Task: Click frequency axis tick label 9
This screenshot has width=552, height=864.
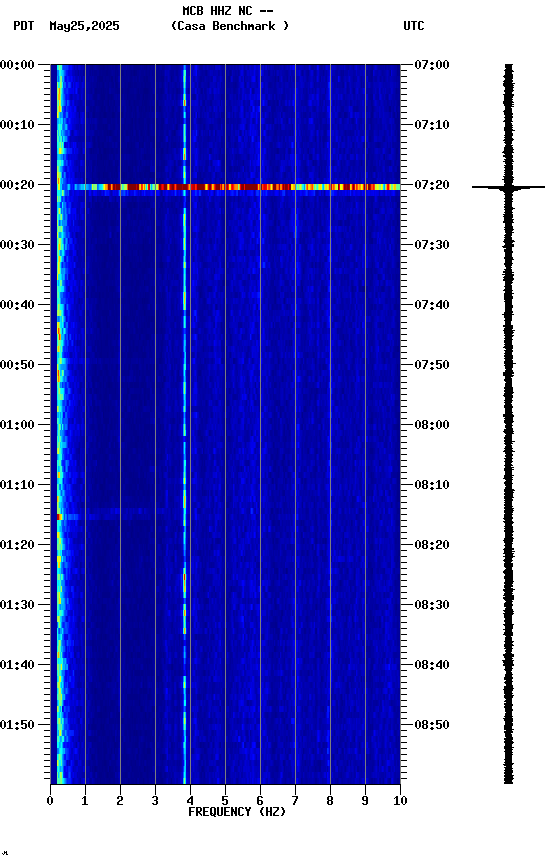Action: click(365, 801)
